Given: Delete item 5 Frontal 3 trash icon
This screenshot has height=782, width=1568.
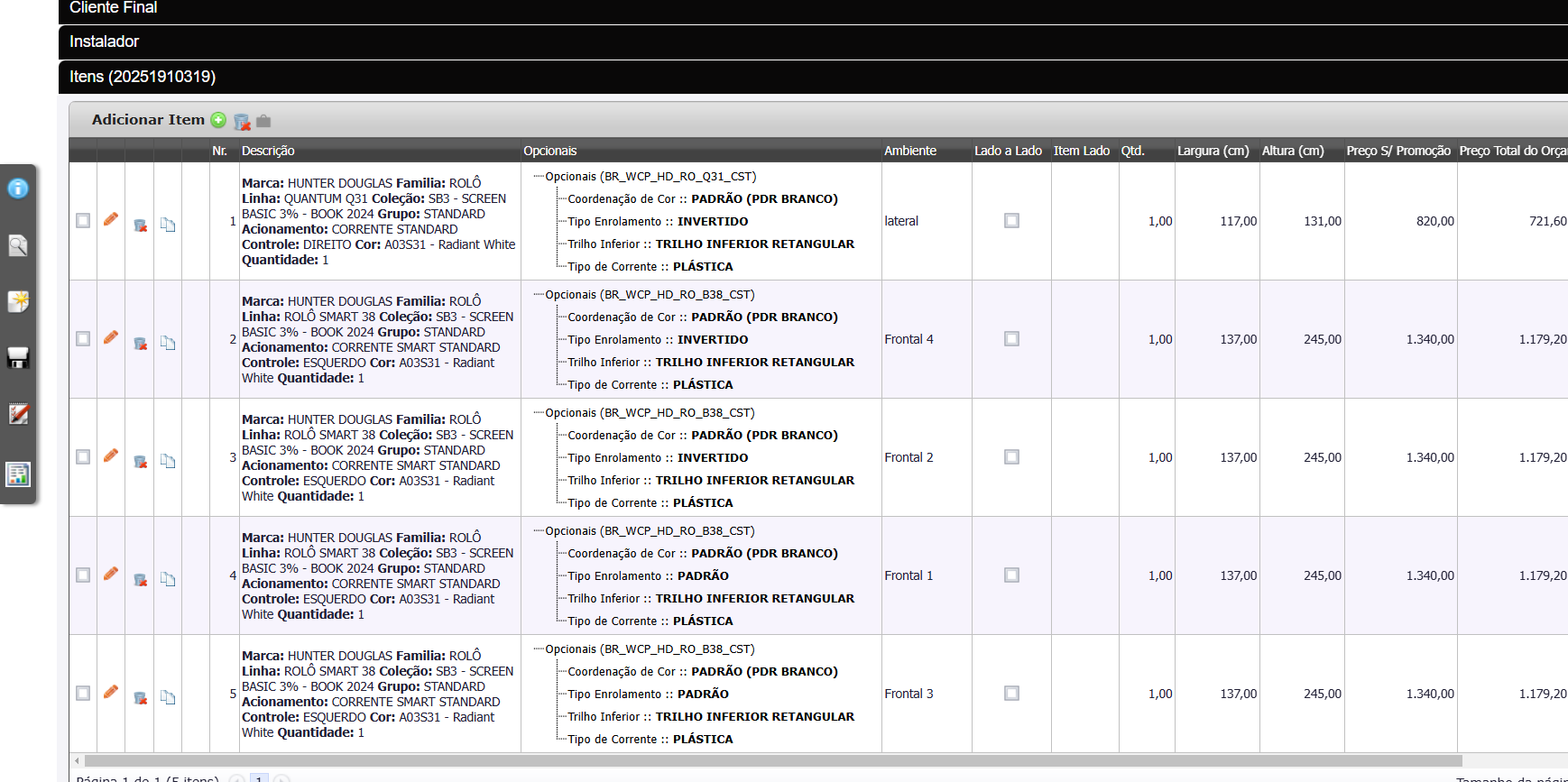Looking at the screenshot, I should tap(140, 697).
